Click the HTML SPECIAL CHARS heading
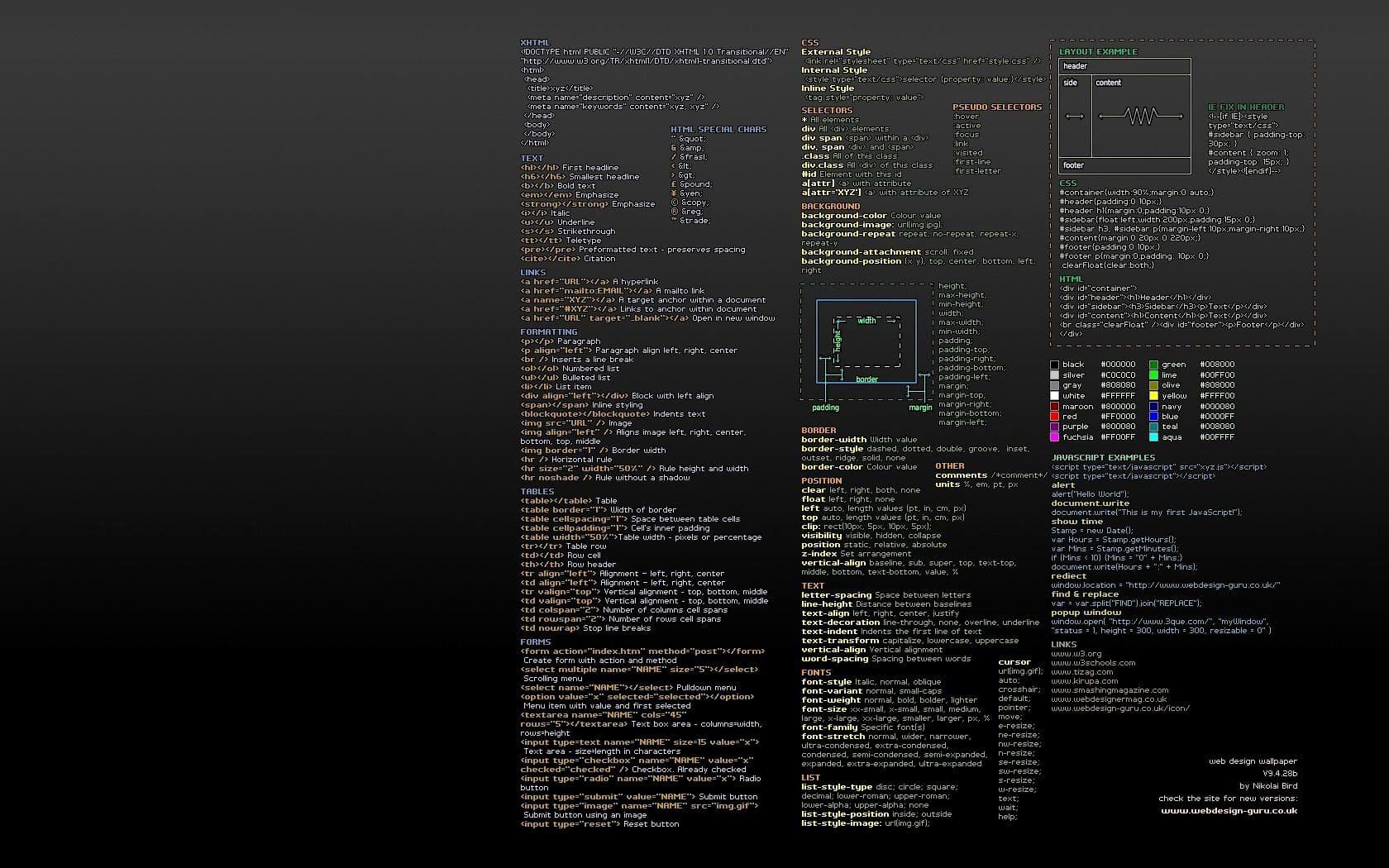Viewport: 1389px width, 868px height. [x=718, y=130]
